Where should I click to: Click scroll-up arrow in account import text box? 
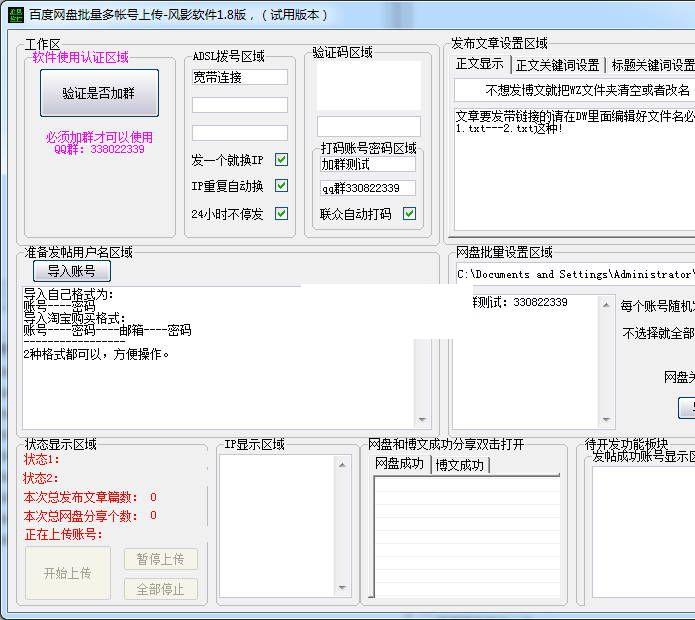point(421,295)
